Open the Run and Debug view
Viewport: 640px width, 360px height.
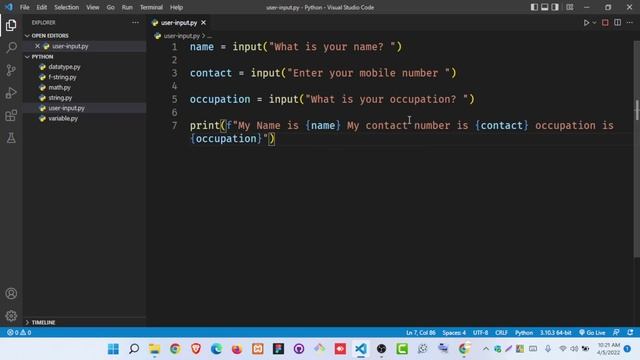(x=11, y=93)
